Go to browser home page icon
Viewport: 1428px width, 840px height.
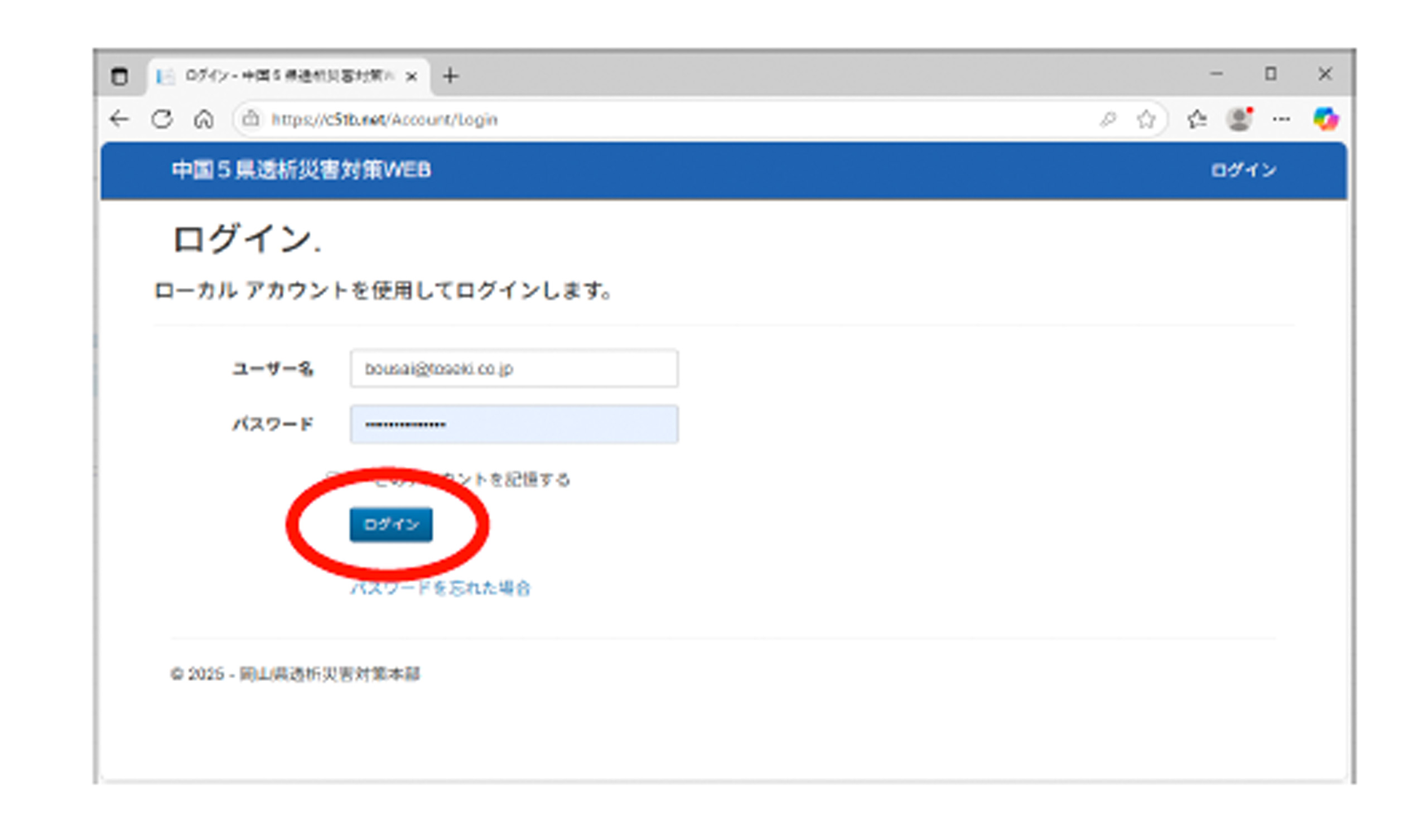204,119
